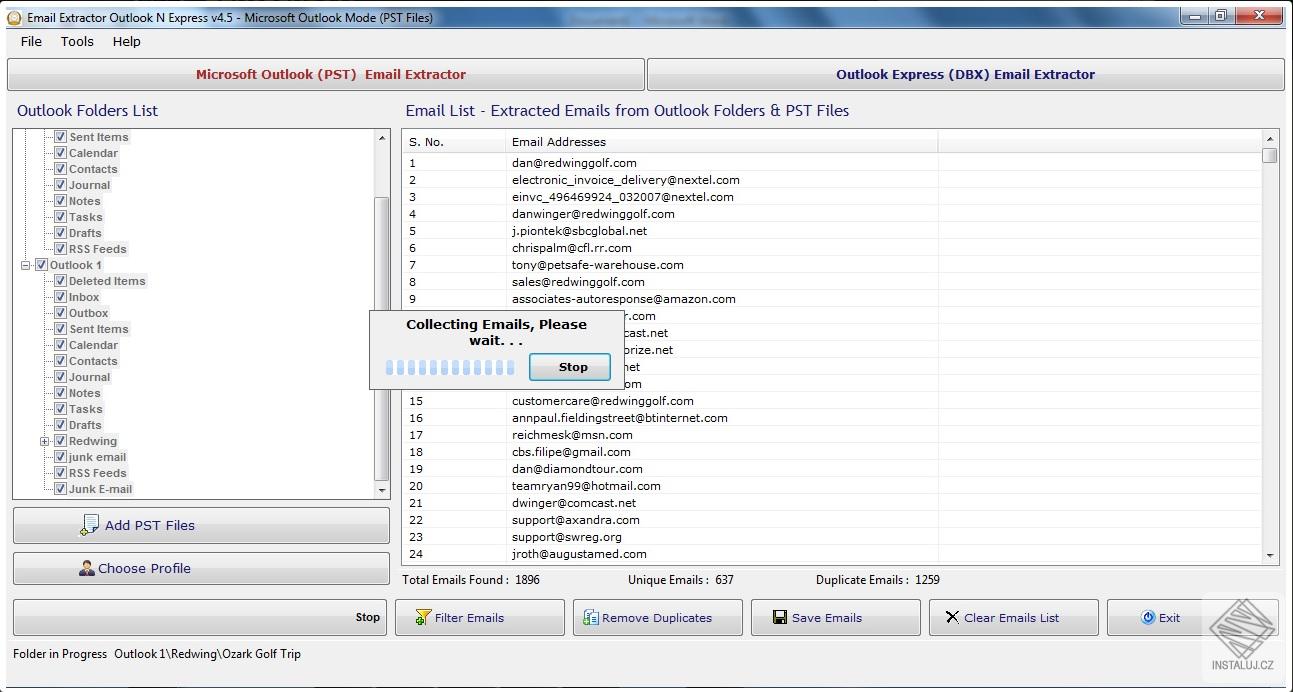
Task: Select the reichmesk@msn.com row
Action: coord(832,435)
